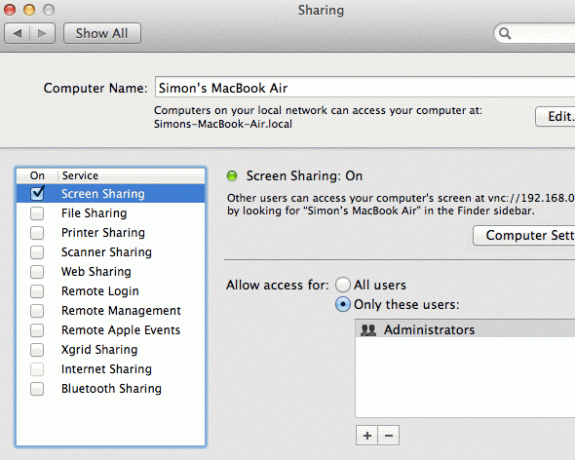This screenshot has height=460, width=575.
Task: Click the green Screen Sharing status indicator
Action: click(232, 176)
